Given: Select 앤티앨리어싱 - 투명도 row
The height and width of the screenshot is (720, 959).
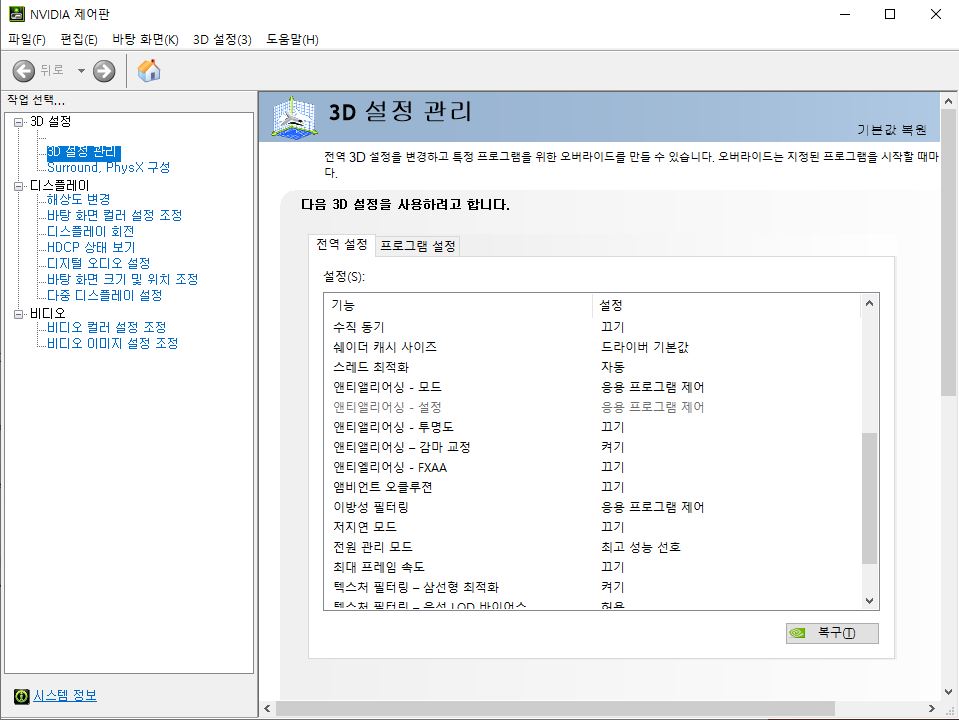Looking at the screenshot, I should coord(592,427).
